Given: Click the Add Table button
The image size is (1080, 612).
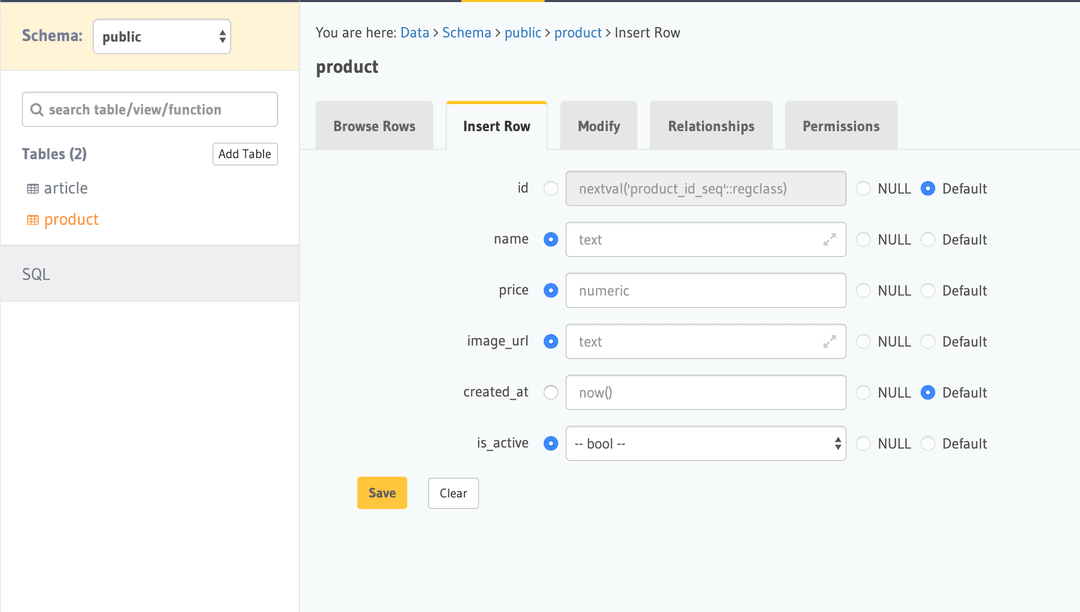Looking at the screenshot, I should (x=245, y=153).
